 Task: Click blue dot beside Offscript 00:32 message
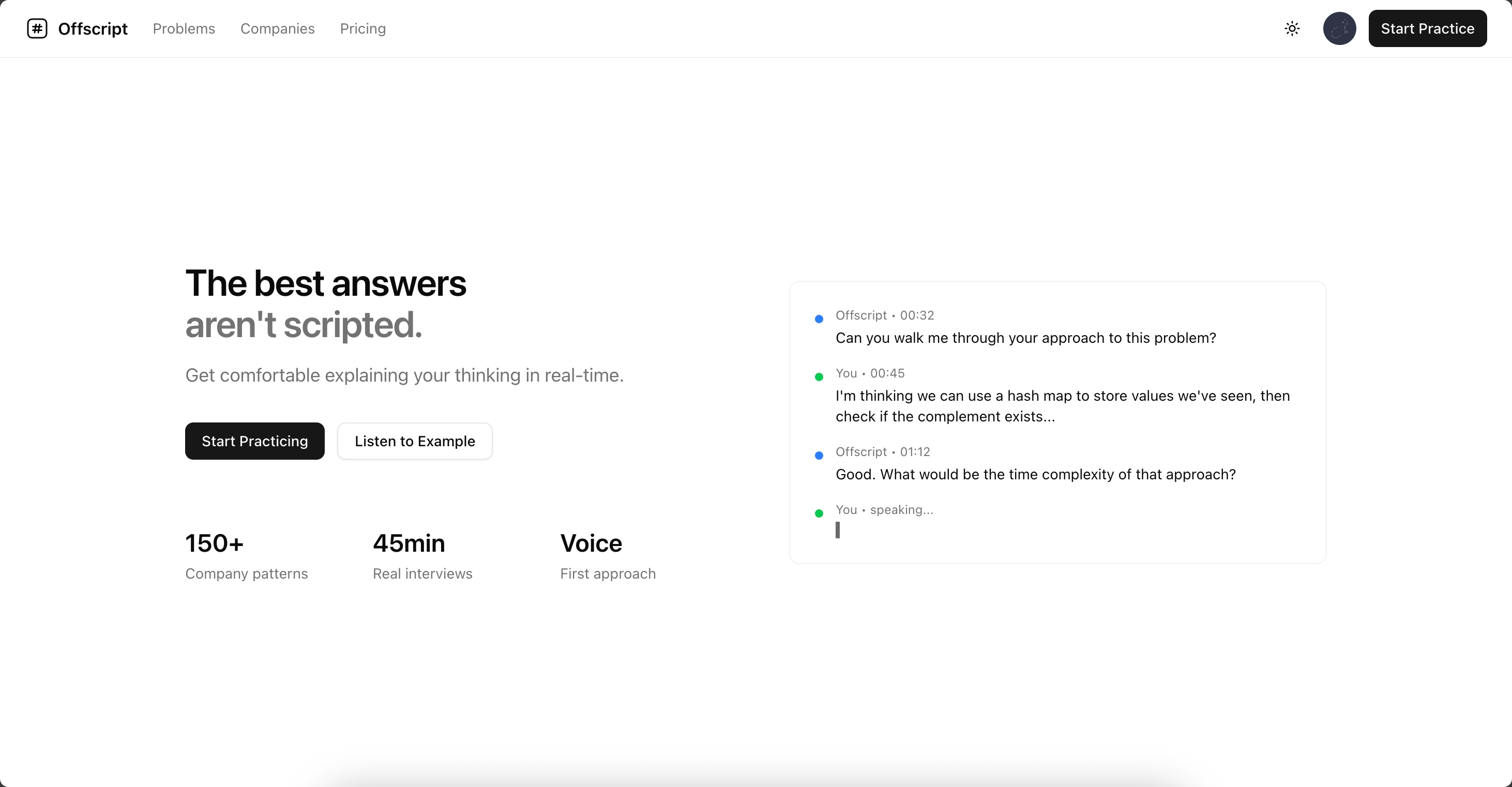pyautogui.click(x=819, y=319)
